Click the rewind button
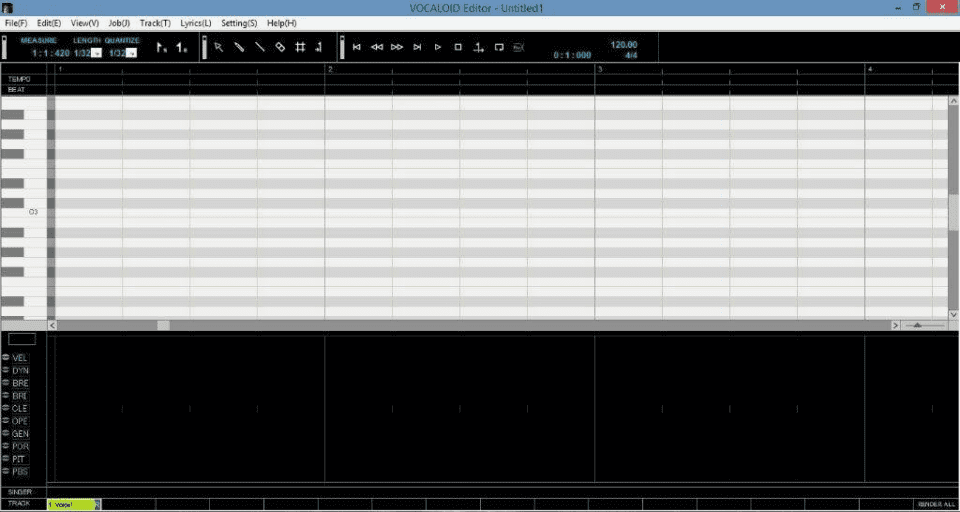 [377, 47]
